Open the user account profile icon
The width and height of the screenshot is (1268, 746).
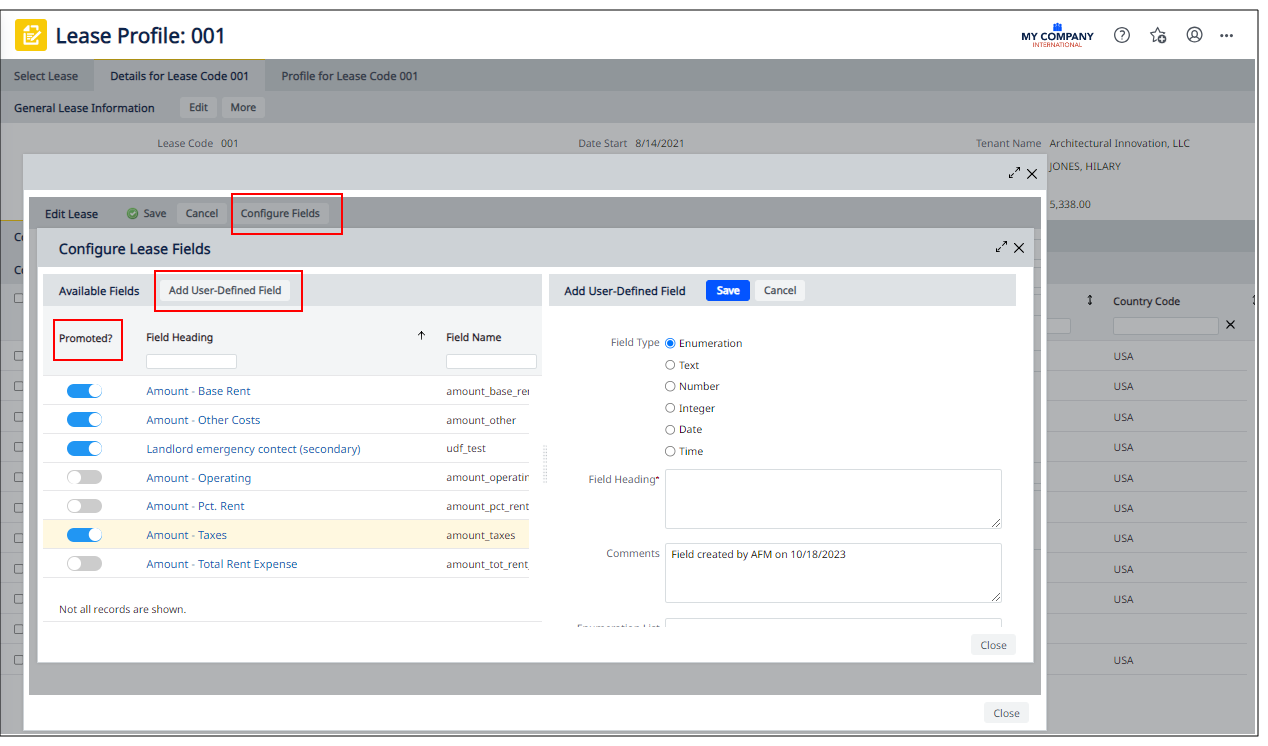click(1194, 34)
